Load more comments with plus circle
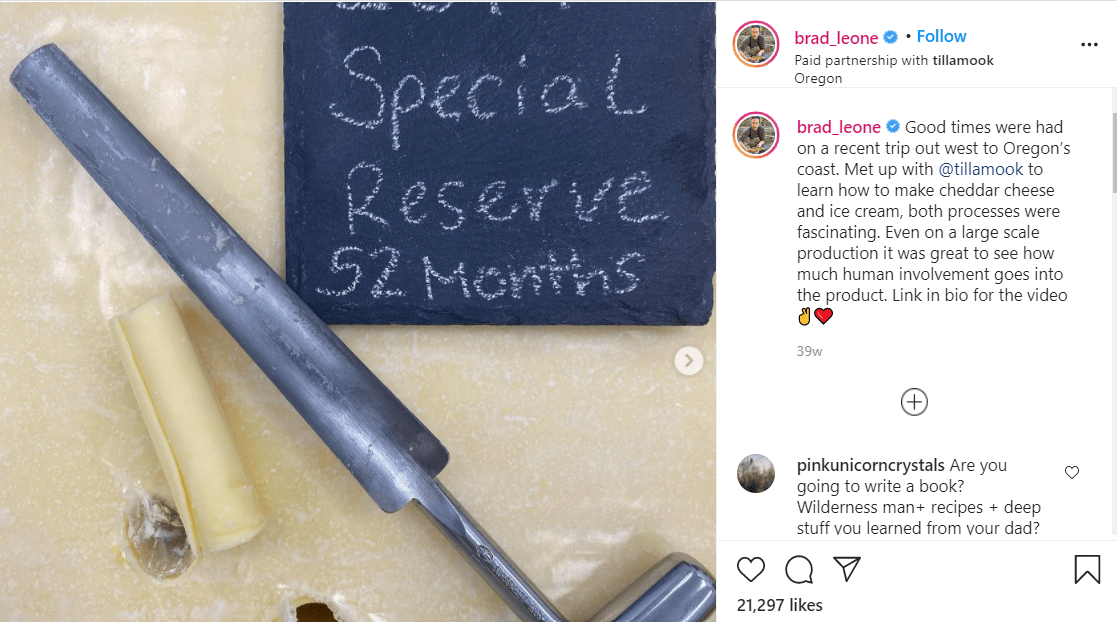Image resolution: width=1117 pixels, height=622 pixels. click(914, 402)
